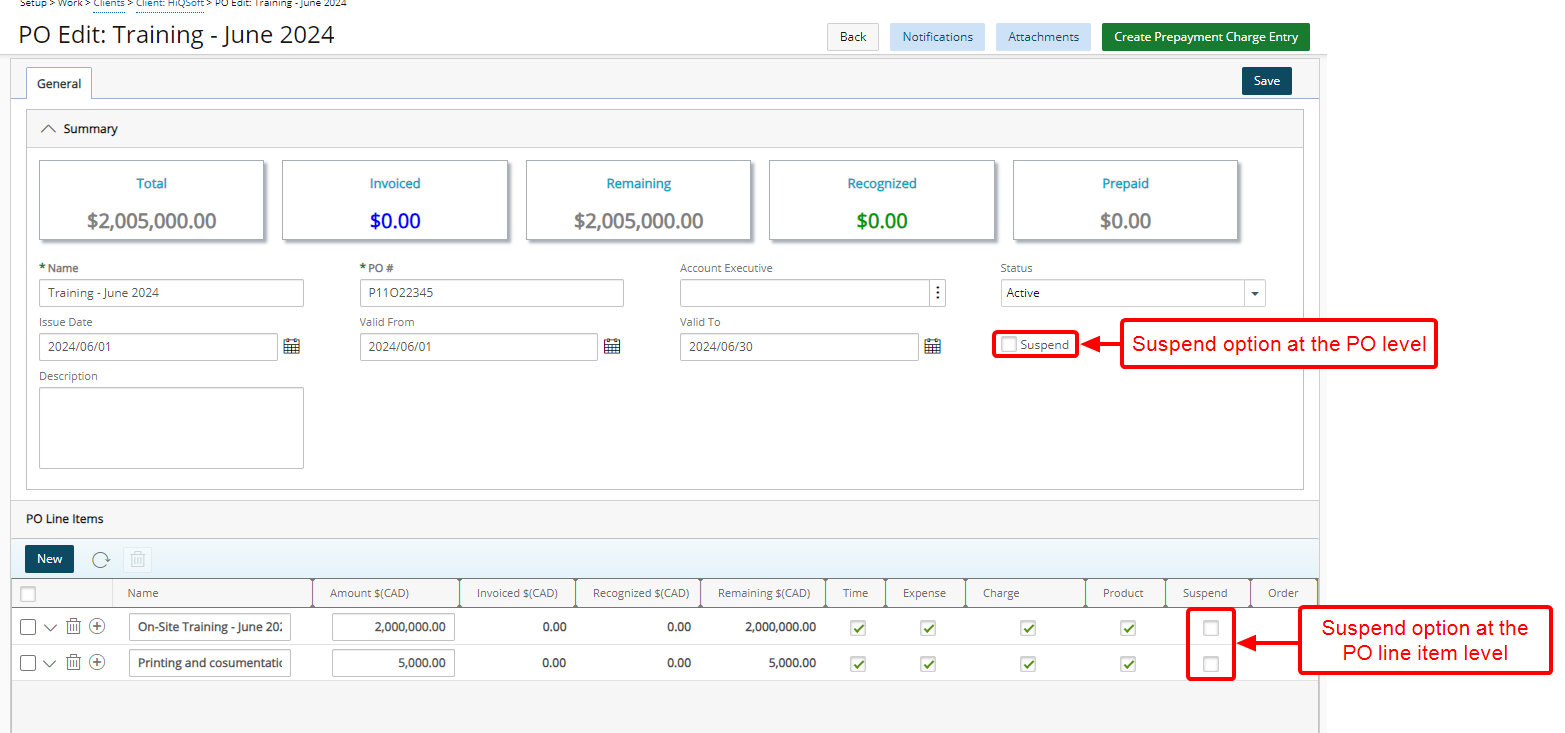Click the Total summary card
The image size is (1565, 733).
coord(152,200)
